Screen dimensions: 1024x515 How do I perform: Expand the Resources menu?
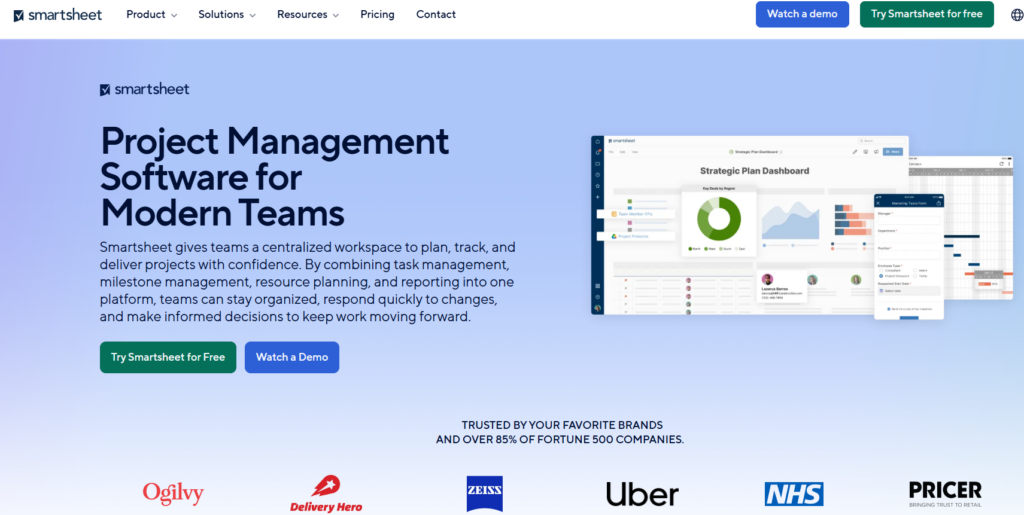click(308, 14)
